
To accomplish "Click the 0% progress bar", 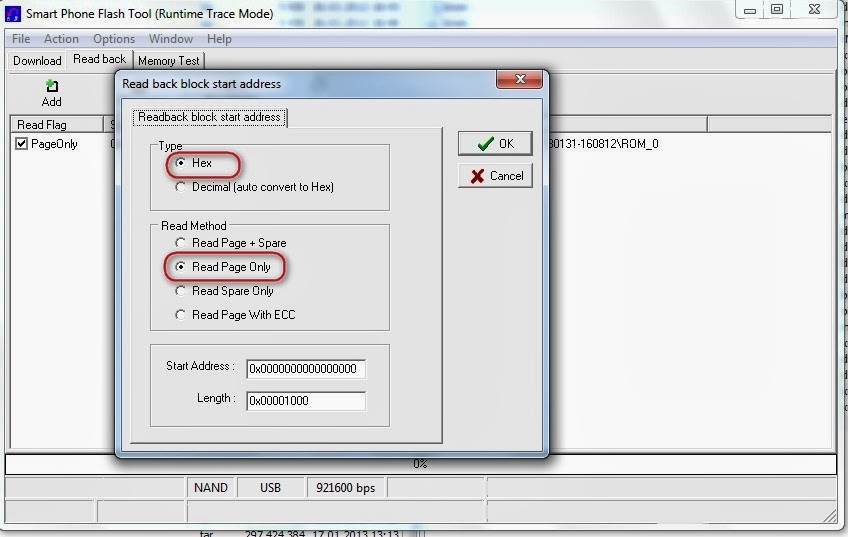I will (421, 464).
